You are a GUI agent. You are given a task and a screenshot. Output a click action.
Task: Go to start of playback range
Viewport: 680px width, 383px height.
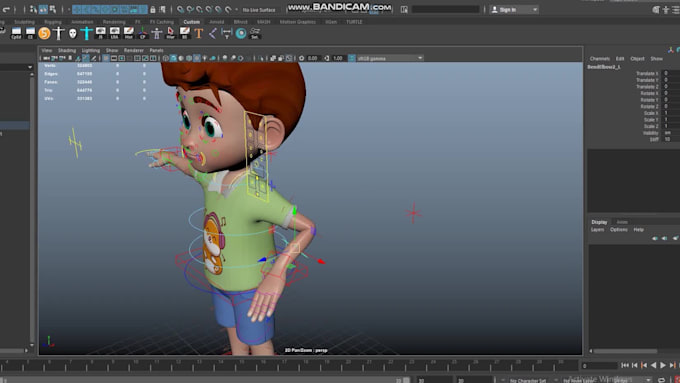pyautogui.click(x=624, y=366)
